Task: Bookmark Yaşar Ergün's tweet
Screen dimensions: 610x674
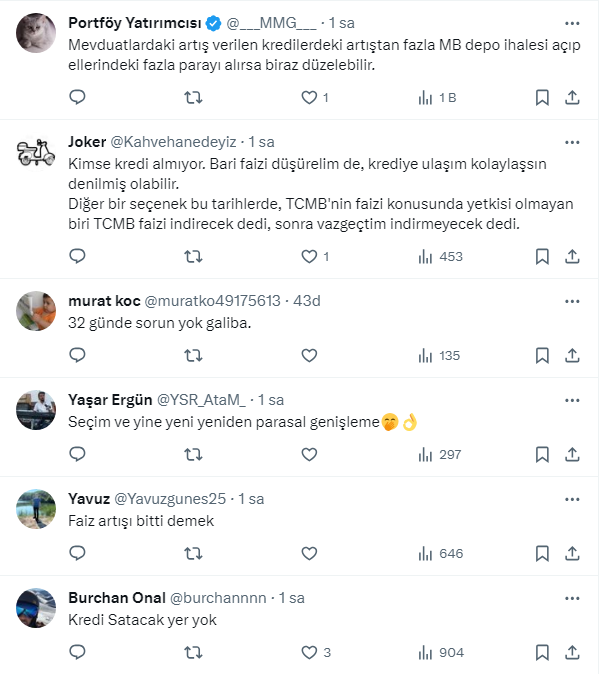Action: pos(542,454)
